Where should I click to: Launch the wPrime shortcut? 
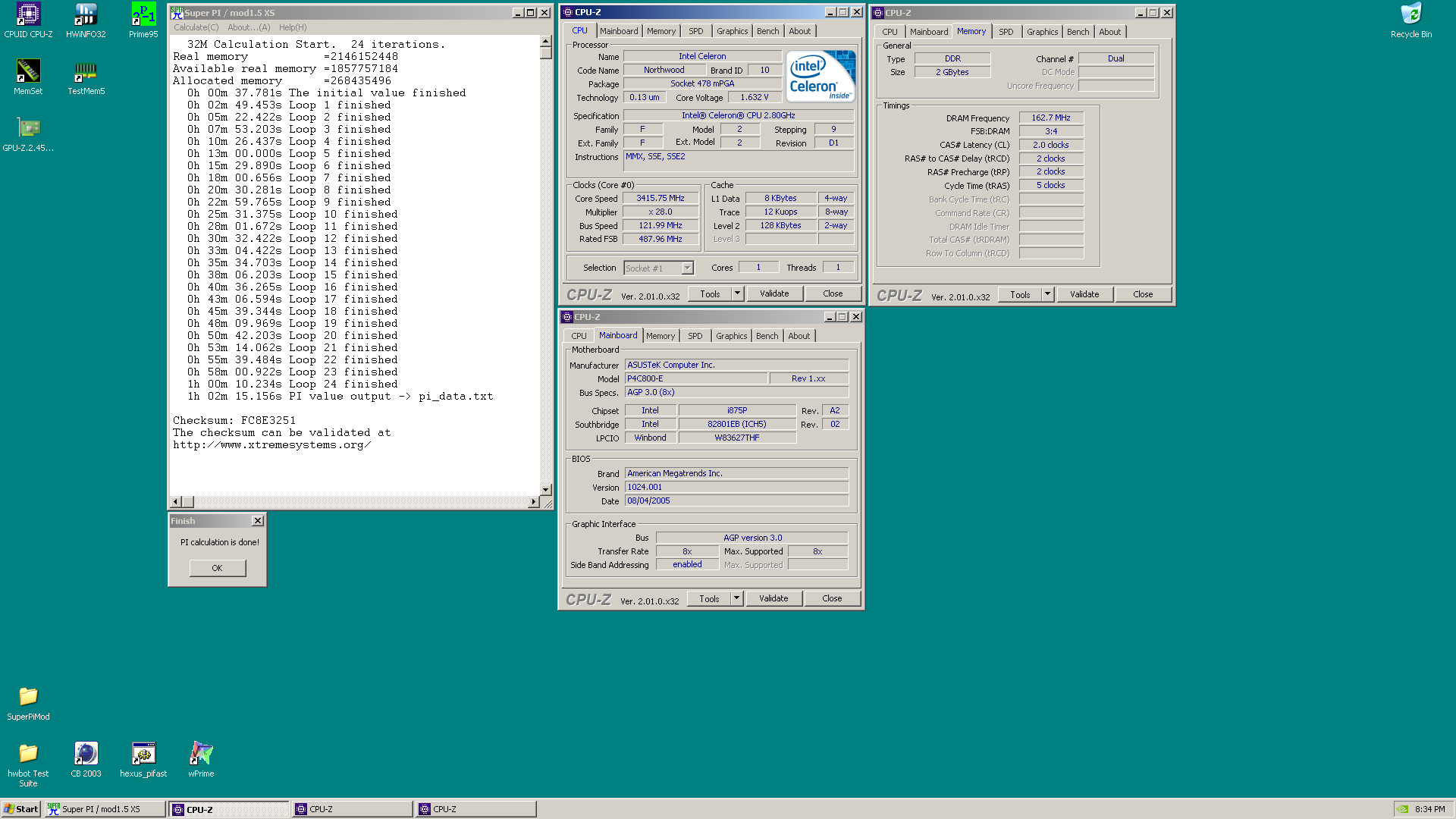click(x=201, y=760)
